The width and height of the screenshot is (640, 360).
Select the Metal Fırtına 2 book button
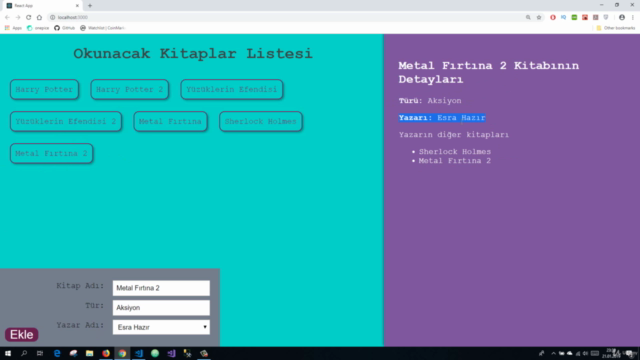(51, 153)
